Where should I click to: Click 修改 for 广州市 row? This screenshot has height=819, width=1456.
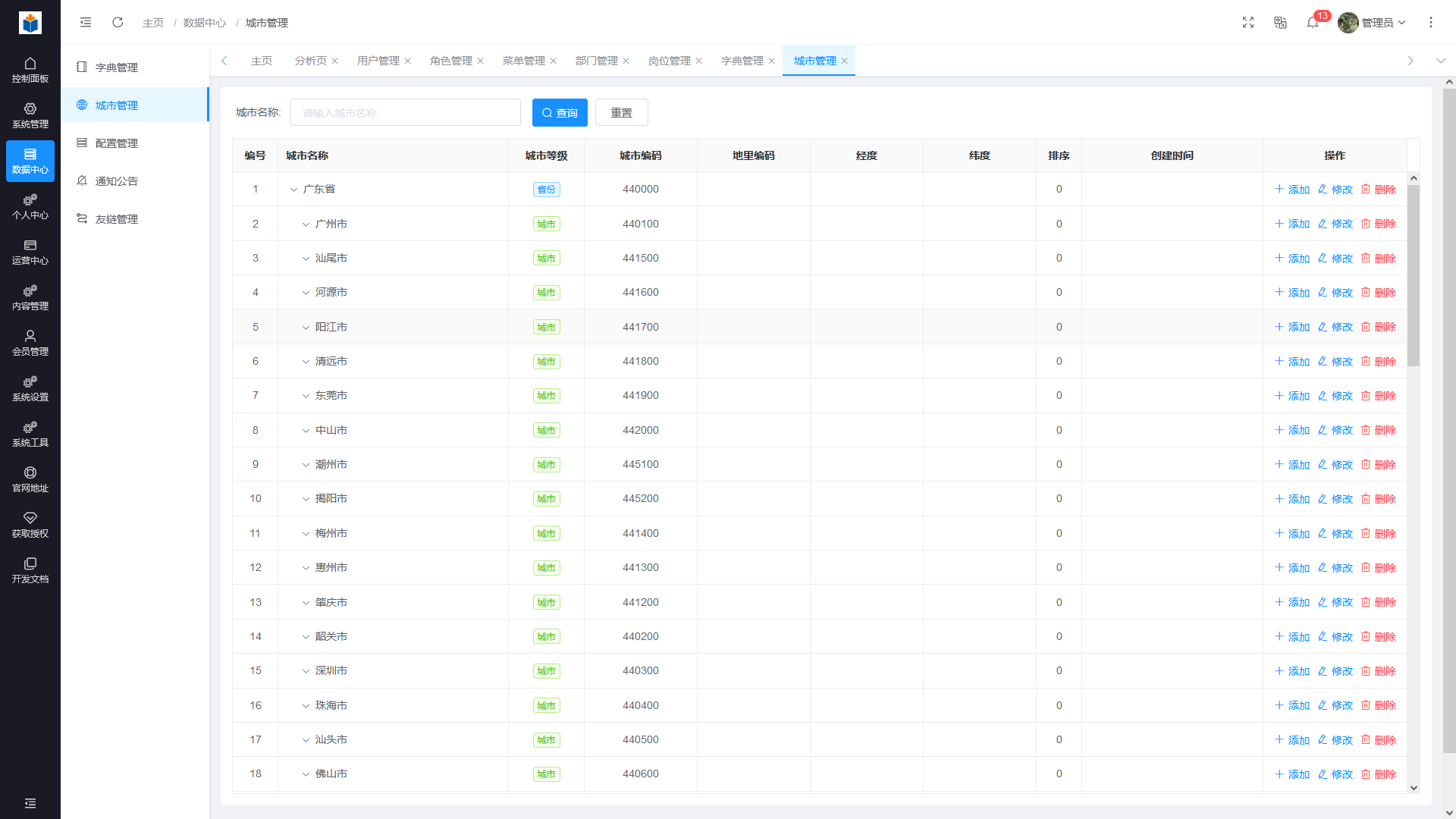tap(1335, 224)
